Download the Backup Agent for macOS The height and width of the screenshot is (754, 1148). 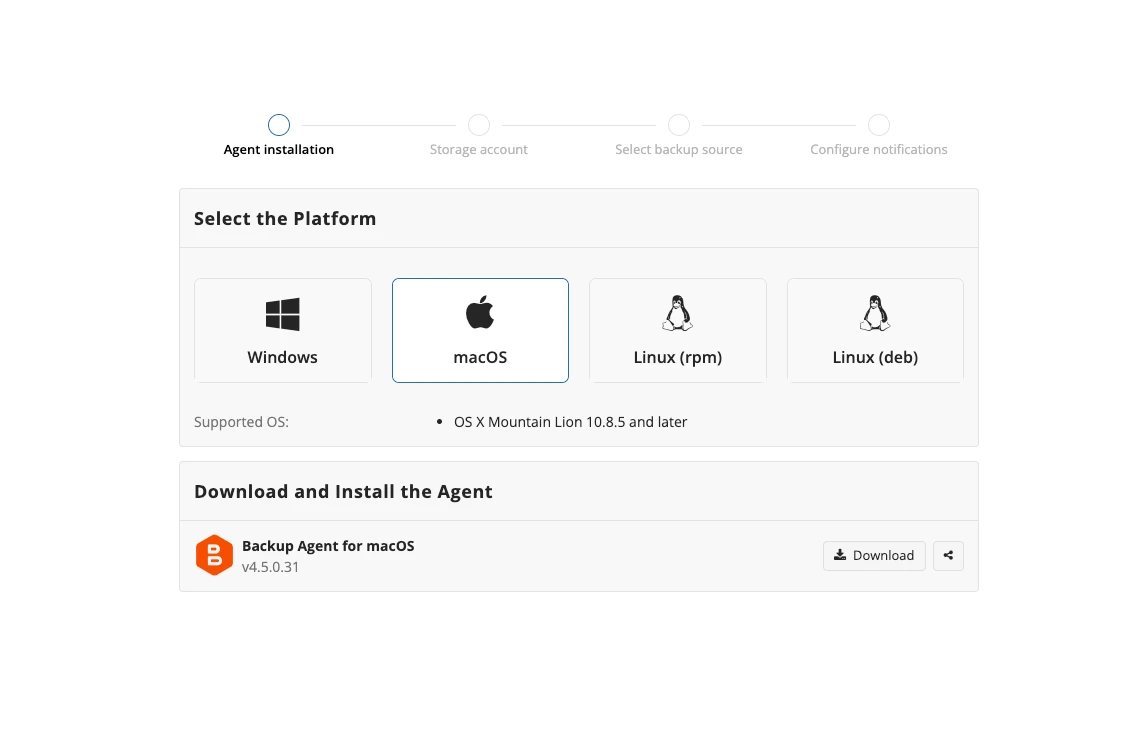pyautogui.click(x=874, y=556)
